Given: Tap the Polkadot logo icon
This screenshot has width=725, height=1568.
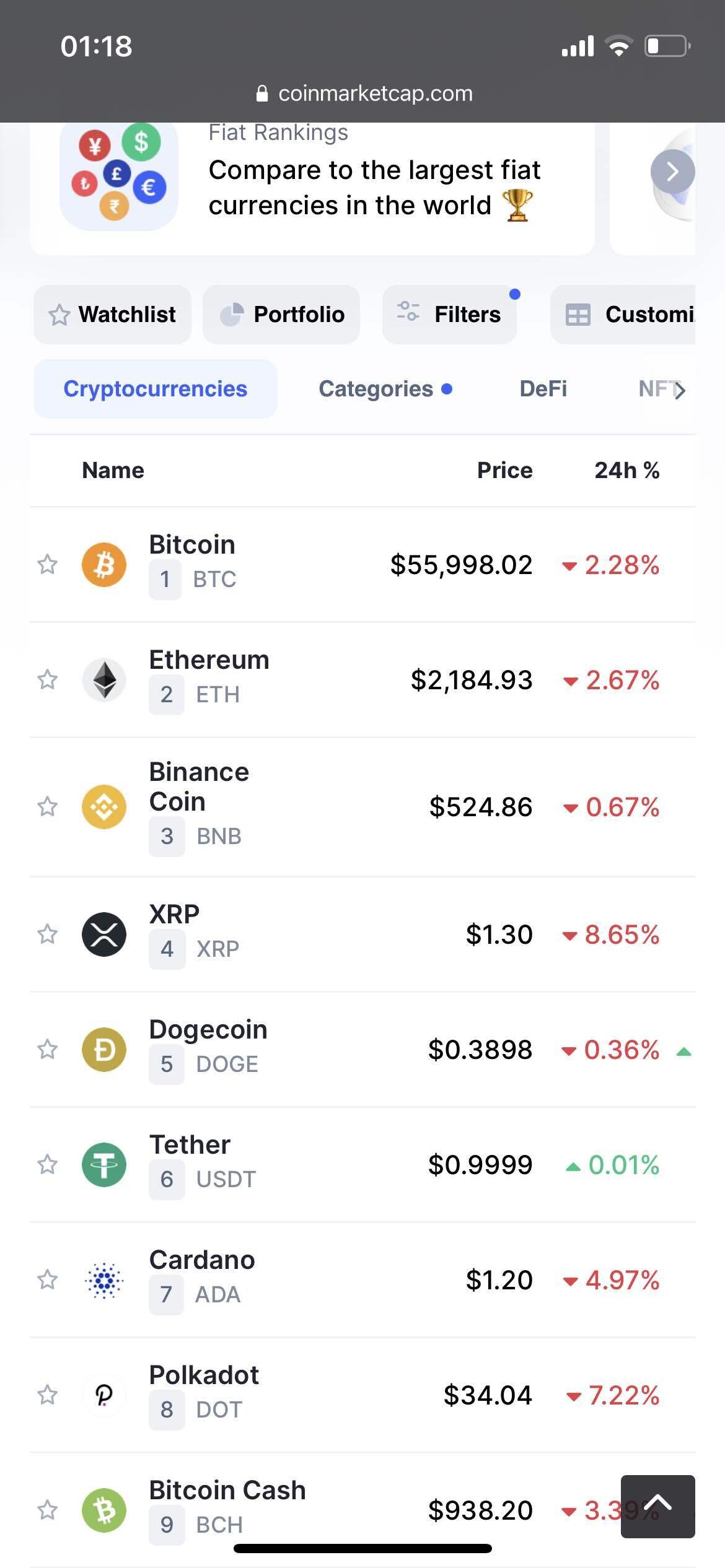Looking at the screenshot, I should [104, 1395].
